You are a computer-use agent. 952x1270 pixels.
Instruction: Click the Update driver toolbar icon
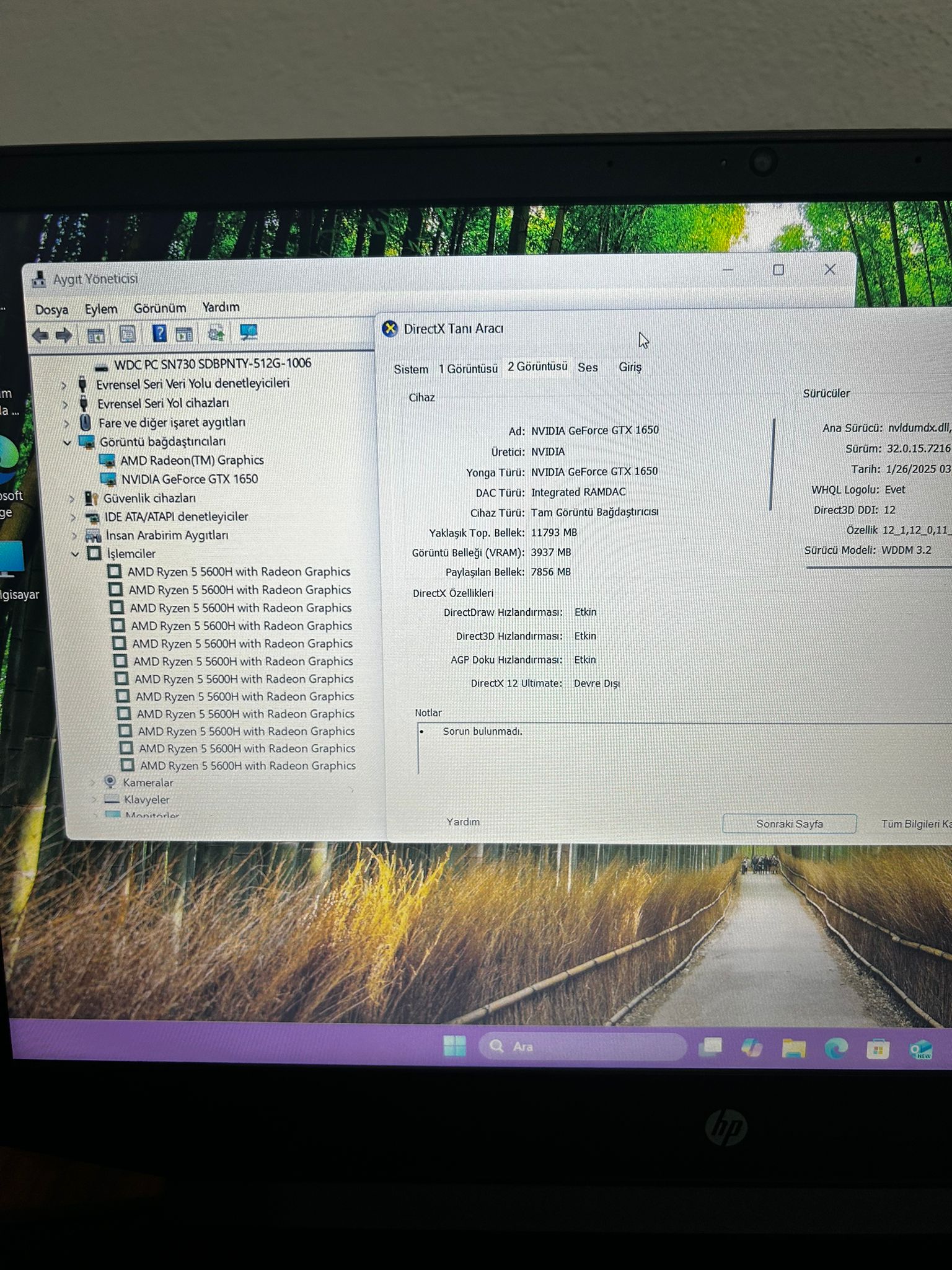pyautogui.click(x=216, y=334)
